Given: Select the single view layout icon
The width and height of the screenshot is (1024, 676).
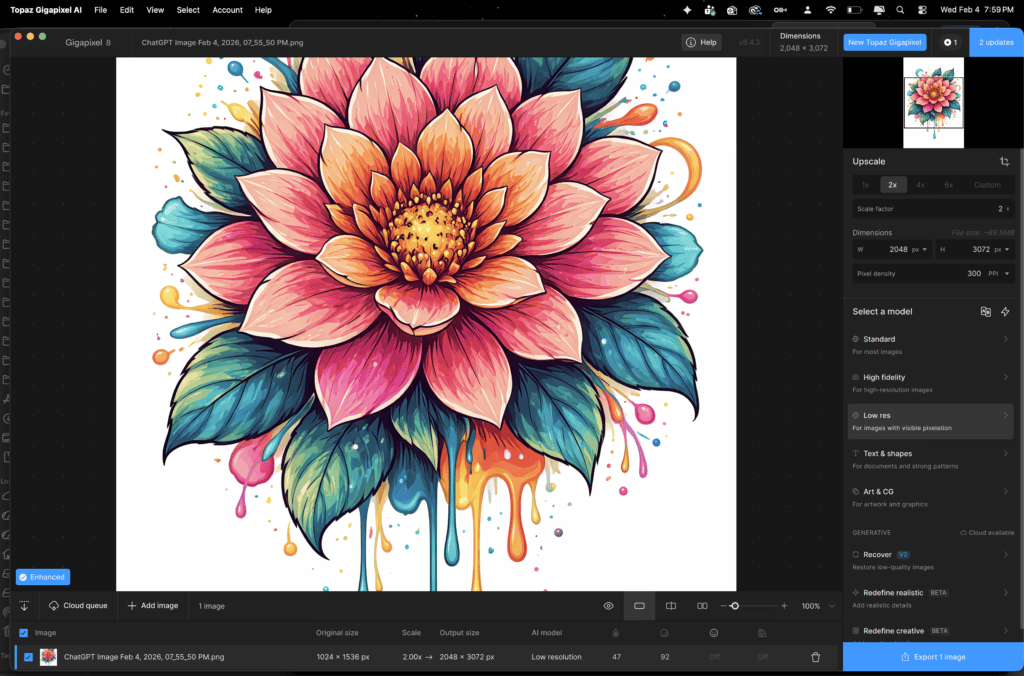Looking at the screenshot, I should [x=639, y=606].
